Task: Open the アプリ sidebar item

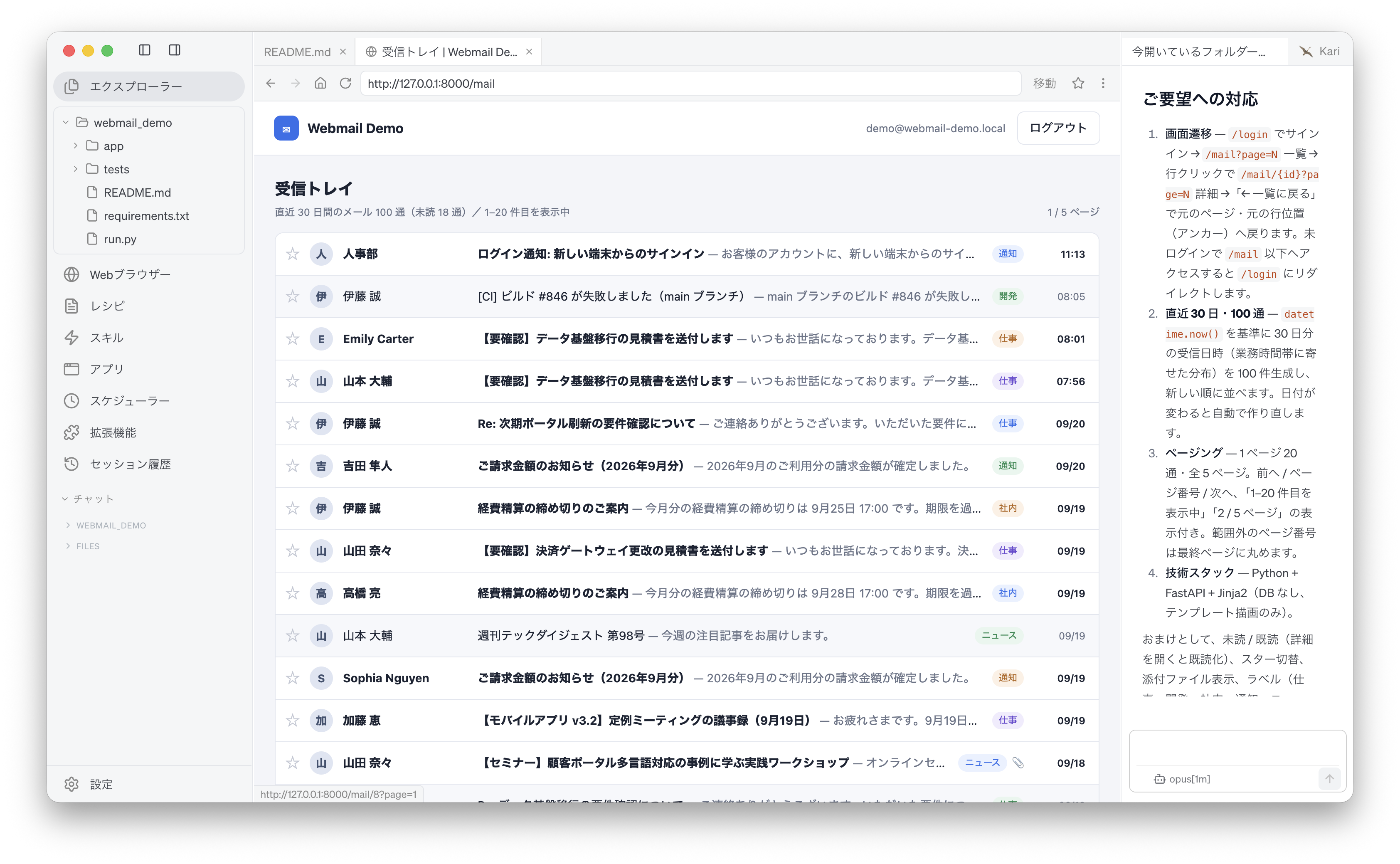Action: (x=149, y=369)
